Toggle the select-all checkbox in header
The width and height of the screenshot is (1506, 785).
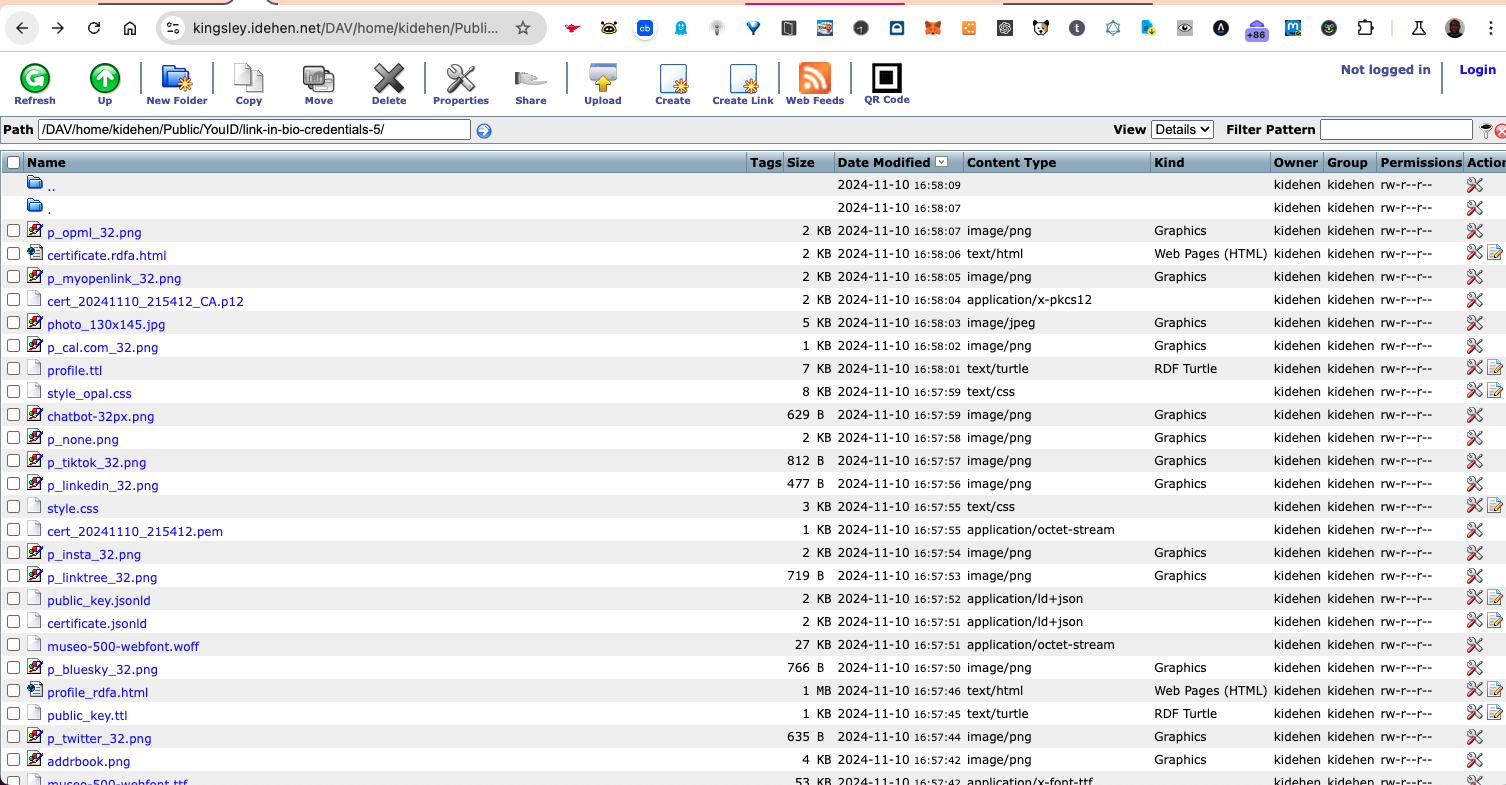pos(14,162)
